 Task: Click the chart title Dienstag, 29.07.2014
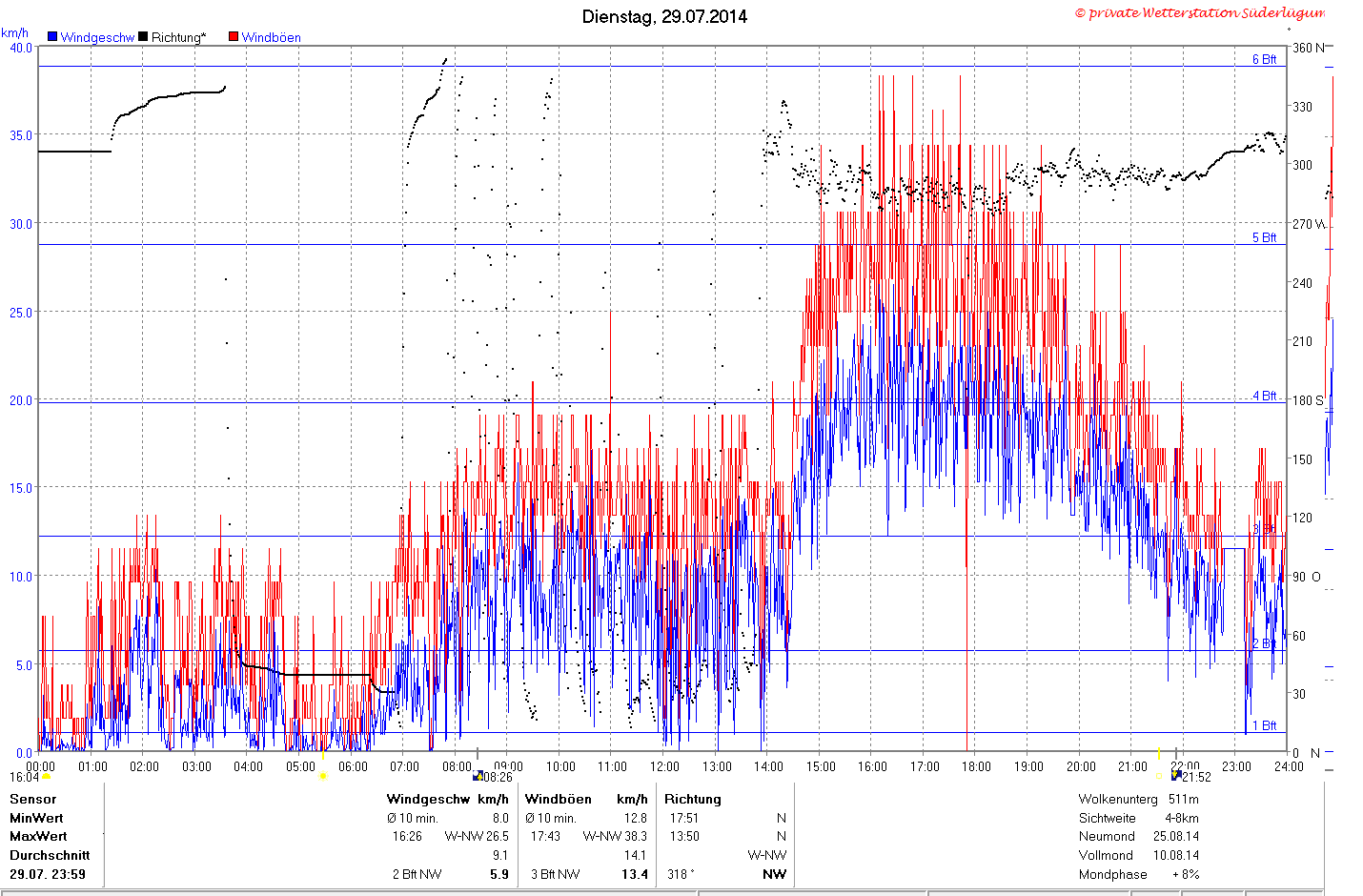click(664, 16)
